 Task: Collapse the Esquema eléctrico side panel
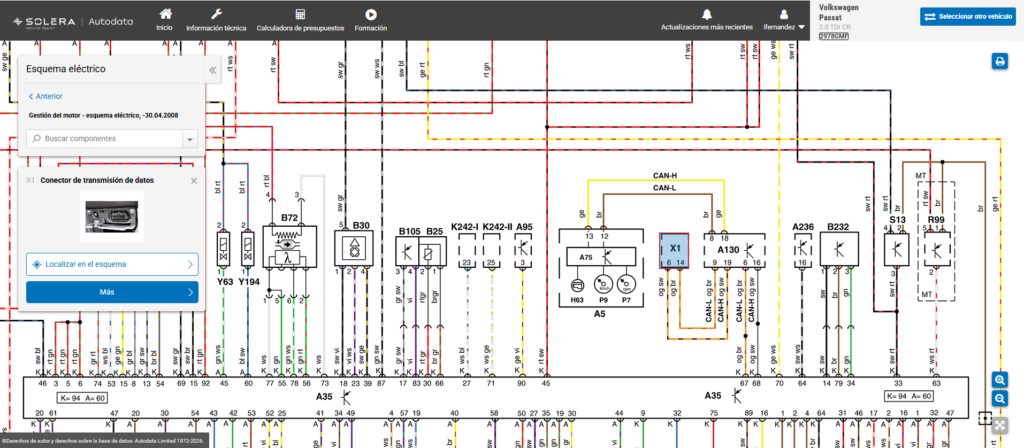(x=212, y=70)
